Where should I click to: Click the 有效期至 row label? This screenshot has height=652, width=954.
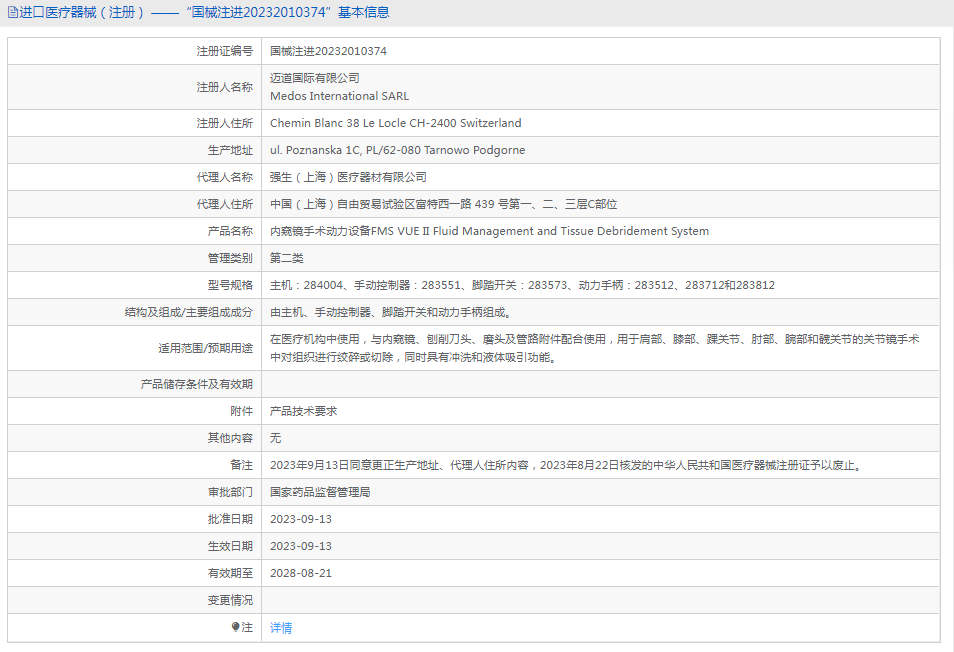tap(230, 573)
